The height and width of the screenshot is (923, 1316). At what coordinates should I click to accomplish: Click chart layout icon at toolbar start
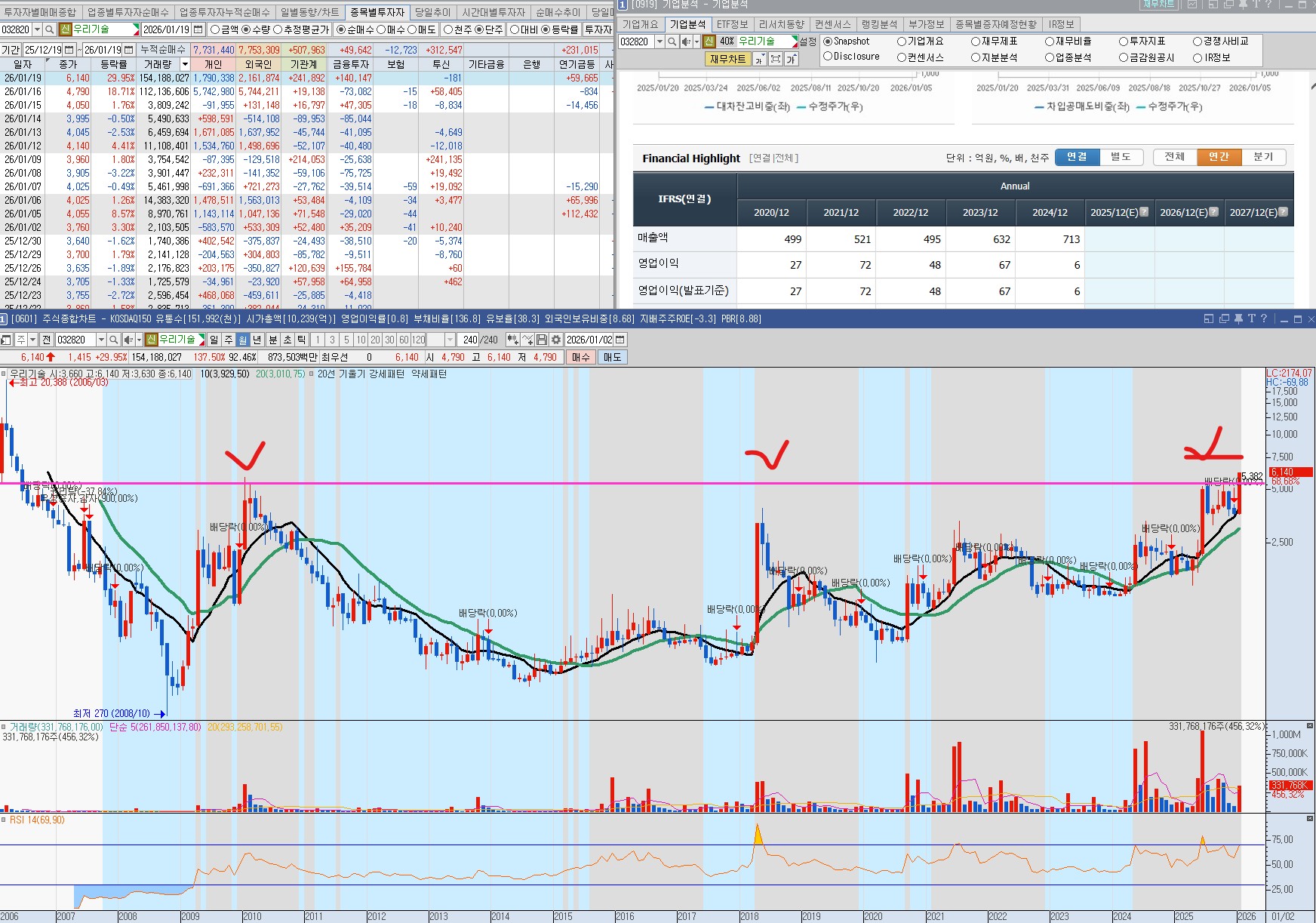click(x=6, y=340)
